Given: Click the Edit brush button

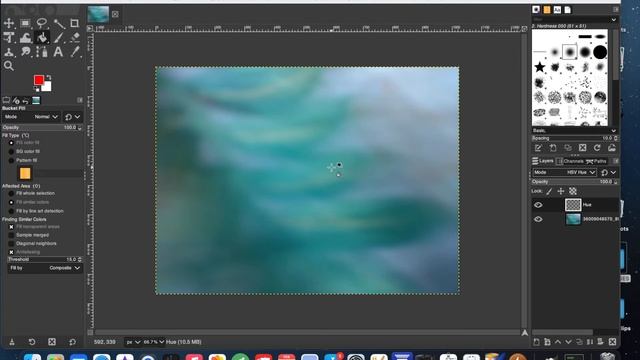Looking at the screenshot, I should pos(538,148).
